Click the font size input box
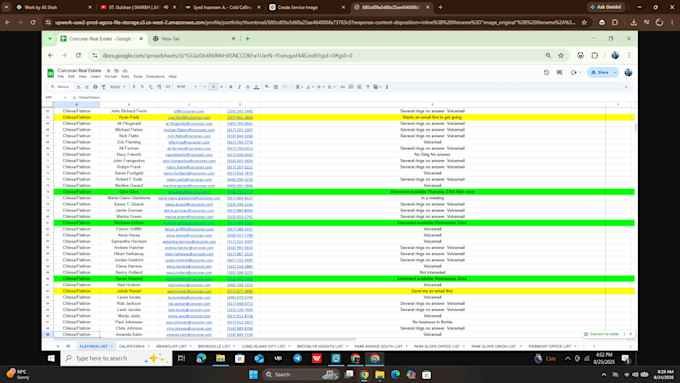The image size is (680, 383). (x=213, y=87)
